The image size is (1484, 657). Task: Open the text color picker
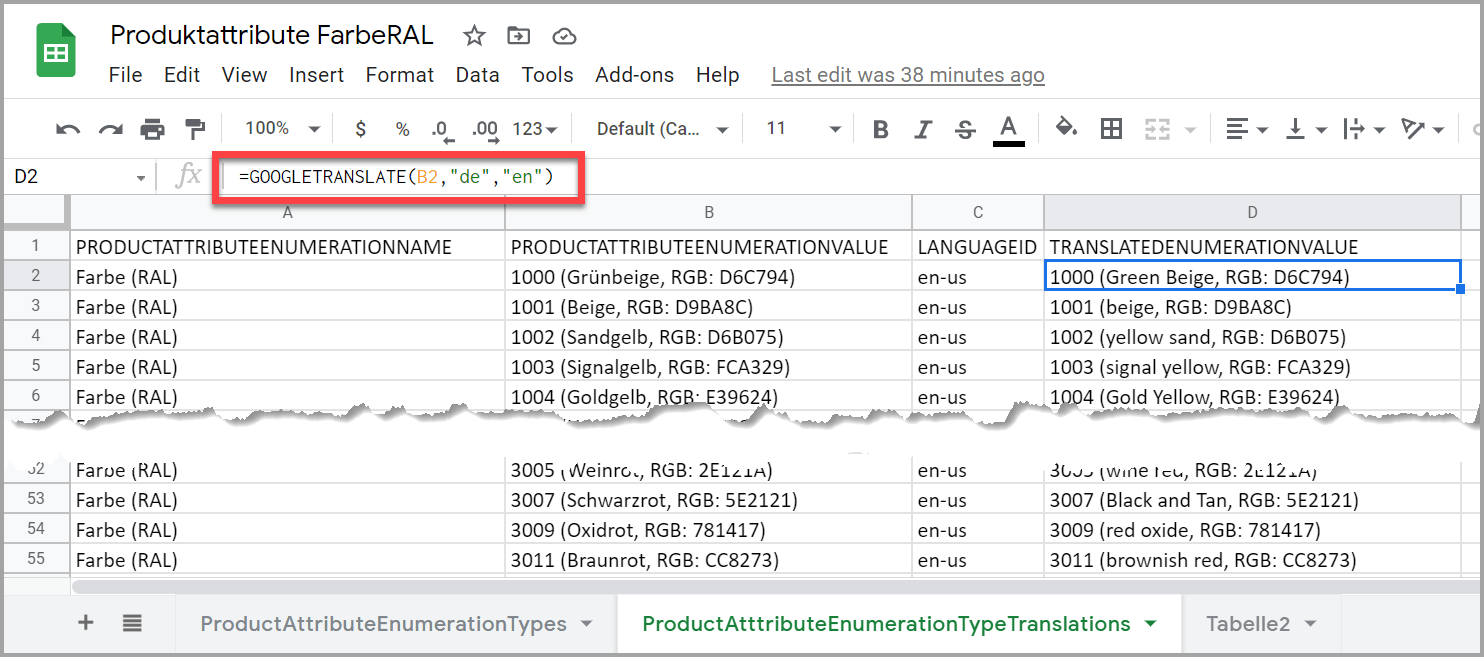coord(1009,129)
